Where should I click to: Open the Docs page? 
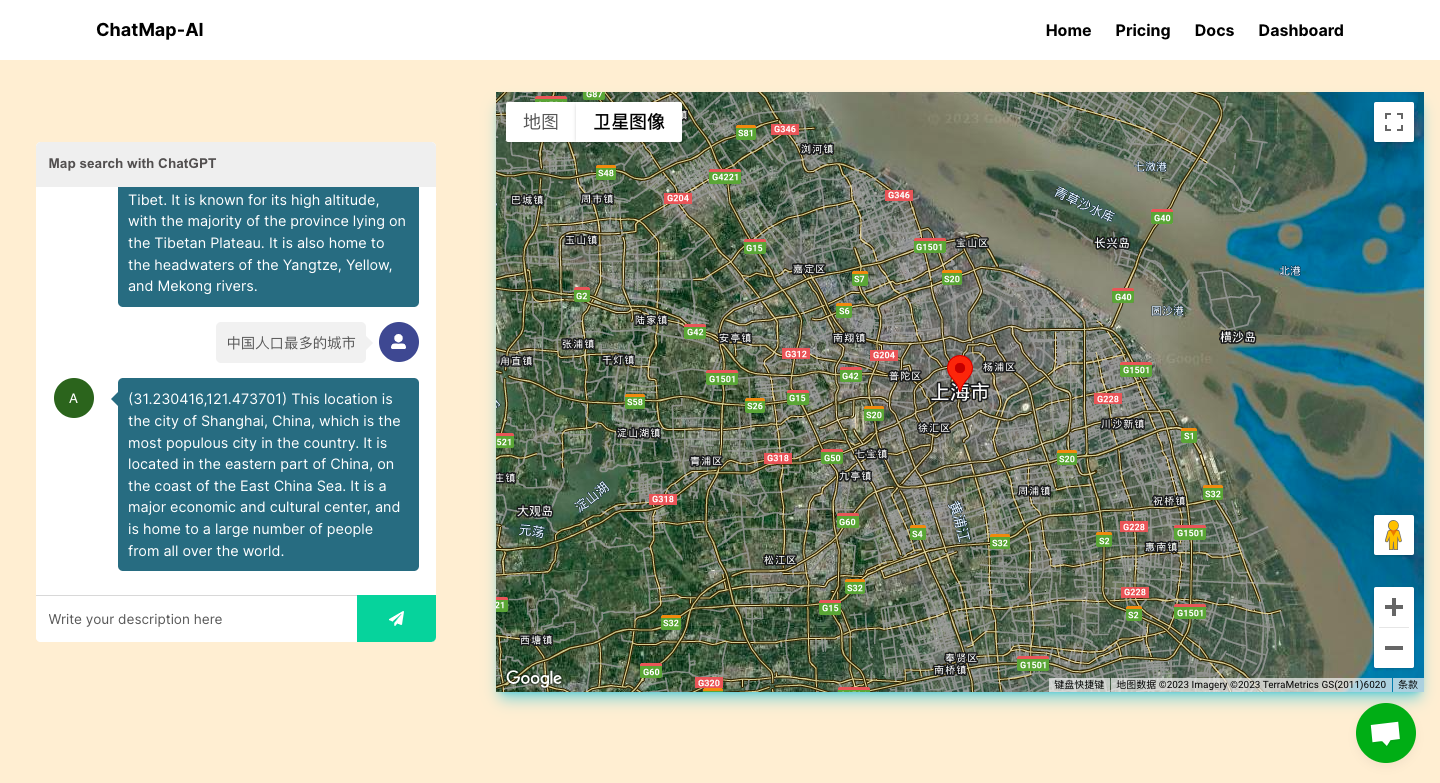pyautogui.click(x=1214, y=30)
